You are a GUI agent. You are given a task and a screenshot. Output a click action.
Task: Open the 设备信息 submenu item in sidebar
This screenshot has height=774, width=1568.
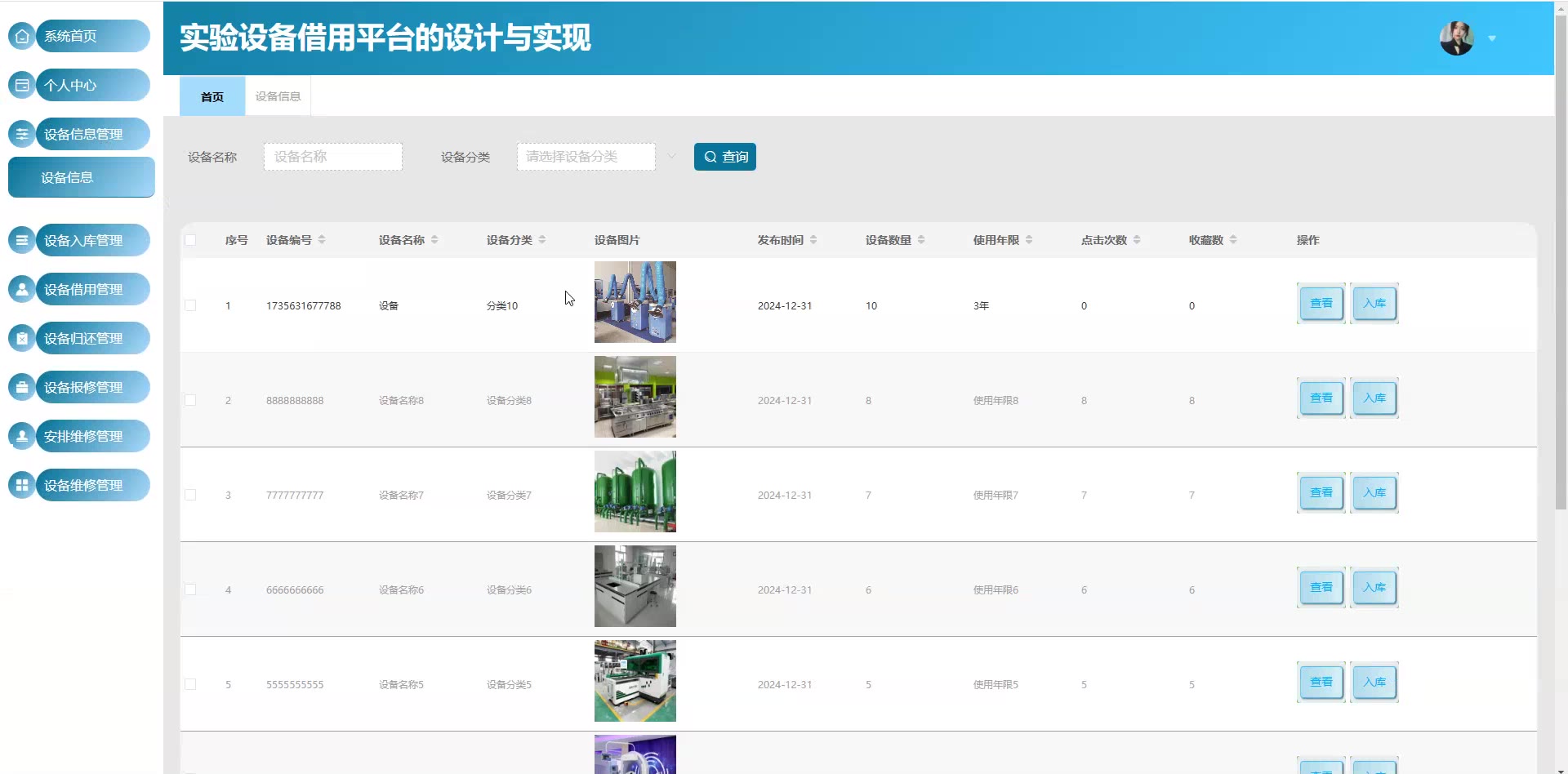(x=81, y=177)
